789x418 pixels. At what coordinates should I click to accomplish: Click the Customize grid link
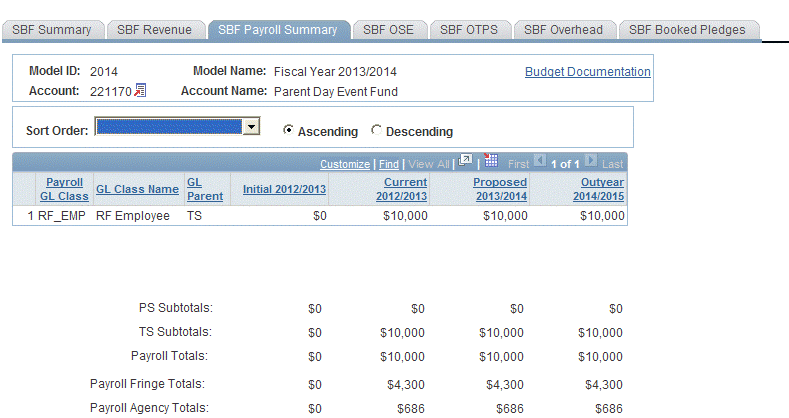344,164
